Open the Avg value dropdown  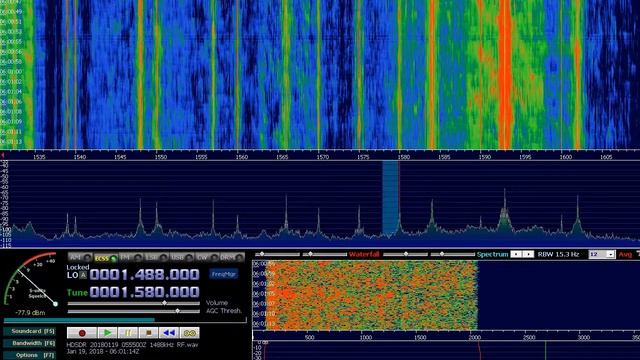tap(602, 254)
